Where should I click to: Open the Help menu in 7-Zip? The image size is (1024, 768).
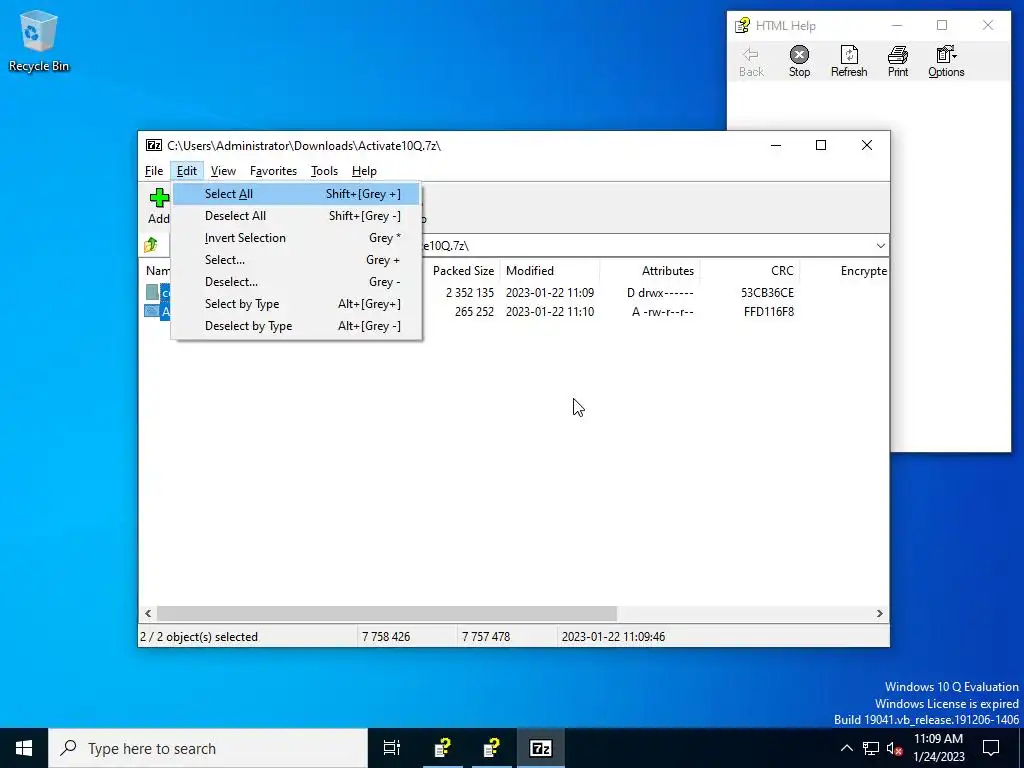[364, 171]
